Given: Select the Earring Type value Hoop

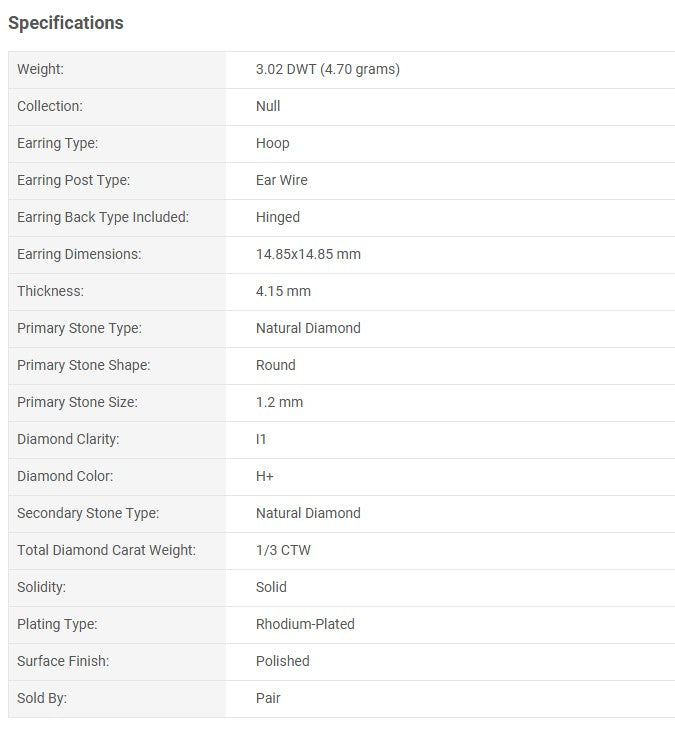Looking at the screenshot, I should (273, 143).
